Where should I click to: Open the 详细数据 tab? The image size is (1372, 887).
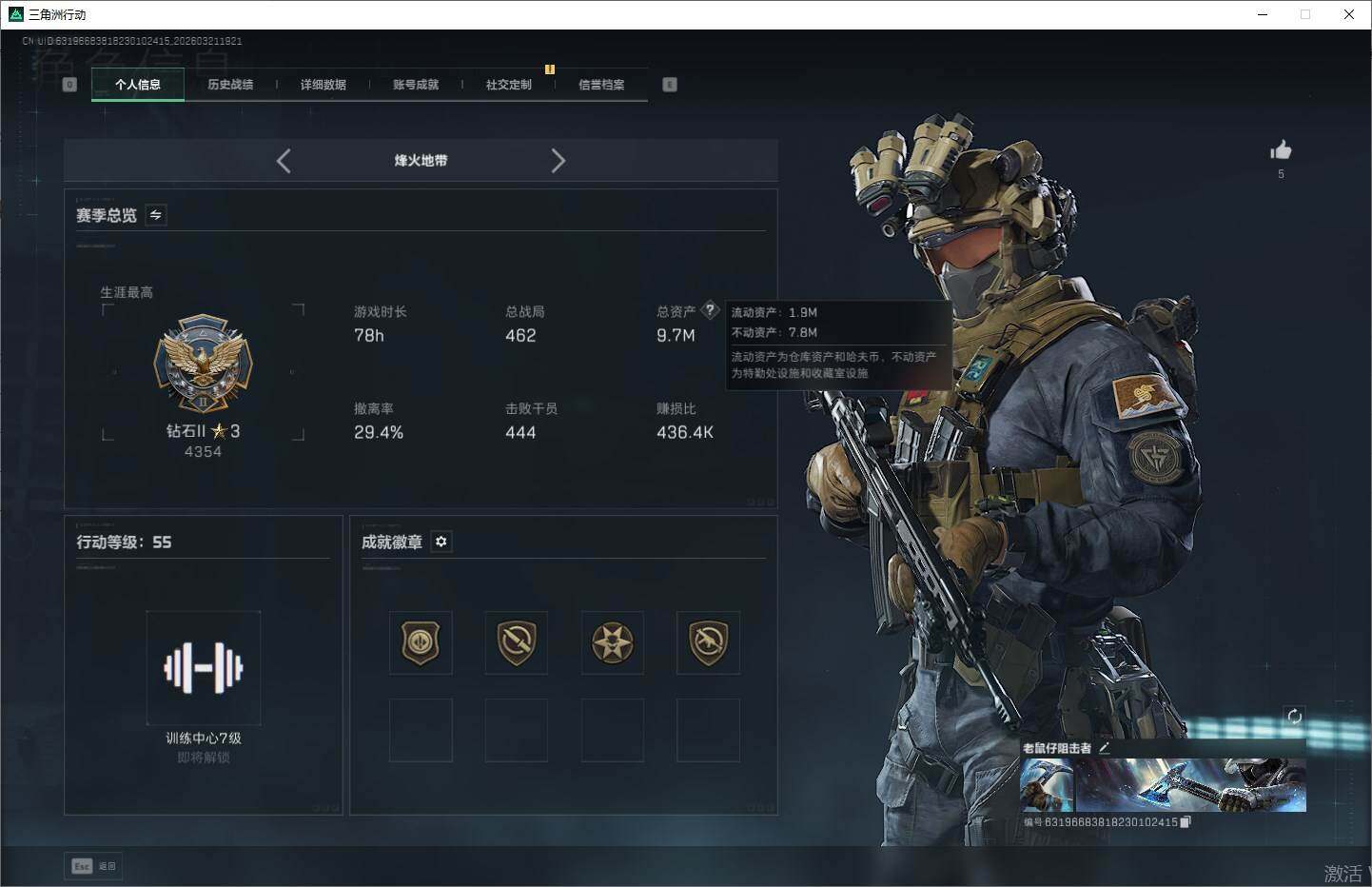tap(323, 85)
